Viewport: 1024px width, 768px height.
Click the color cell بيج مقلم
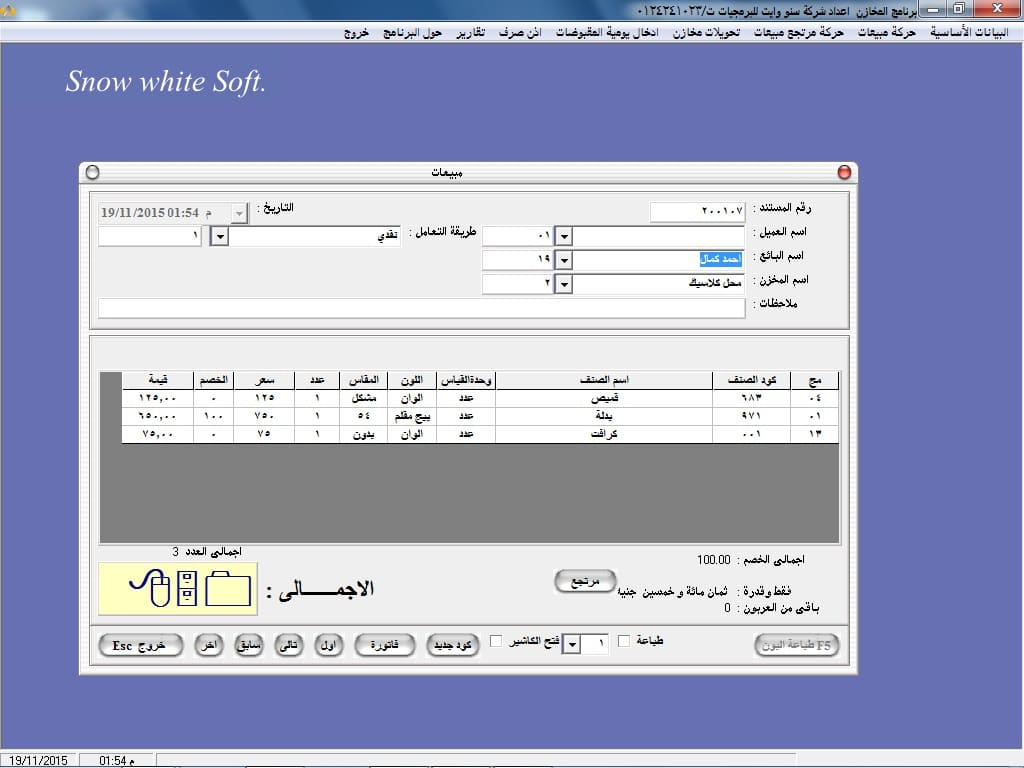point(411,416)
